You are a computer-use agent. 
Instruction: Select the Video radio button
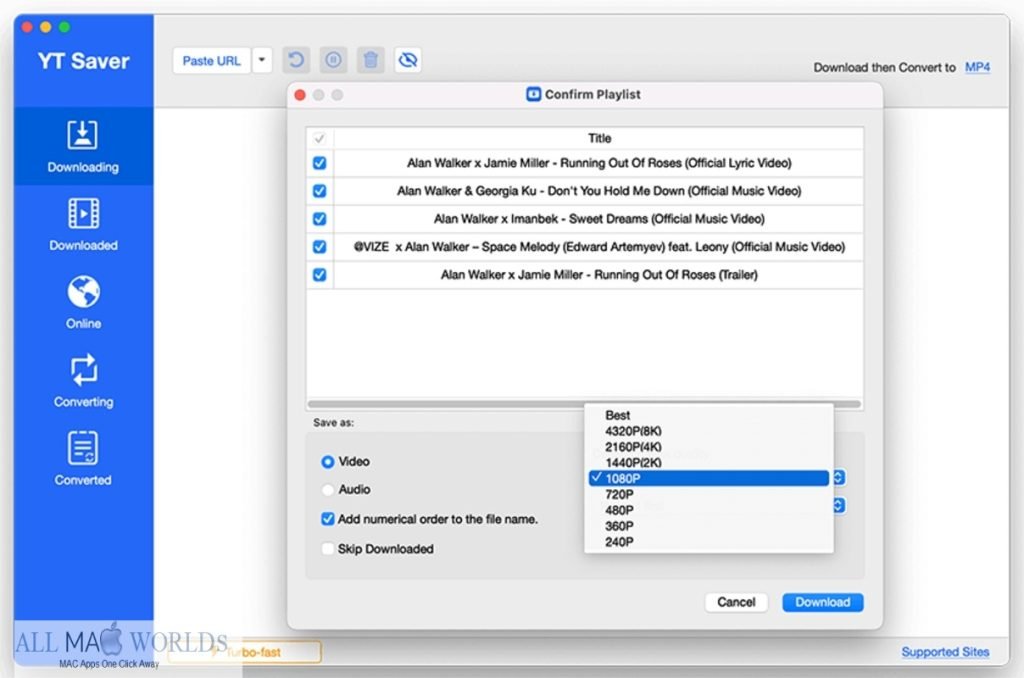click(328, 462)
